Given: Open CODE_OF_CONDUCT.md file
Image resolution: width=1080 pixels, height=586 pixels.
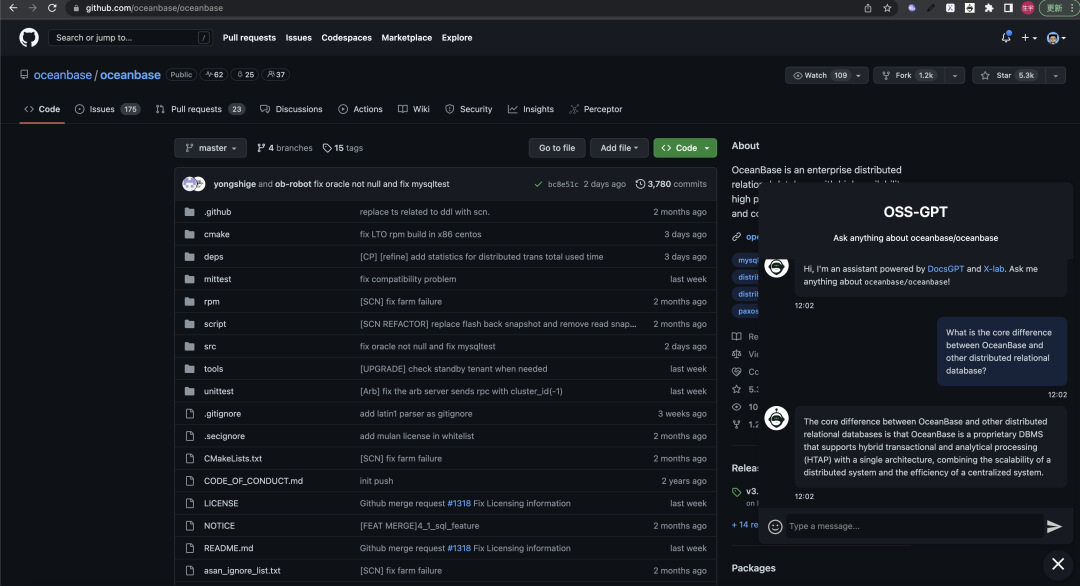Looking at the screenshot, I should coord(253,481).
